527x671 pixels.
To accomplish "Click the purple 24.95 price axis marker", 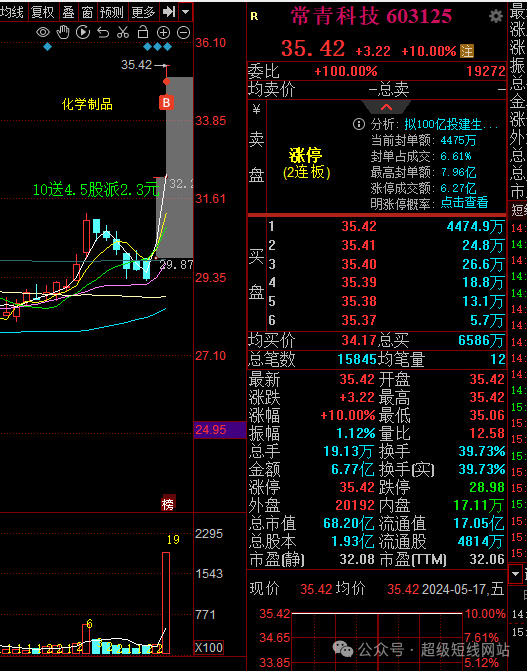I will (x=220, y=430).
